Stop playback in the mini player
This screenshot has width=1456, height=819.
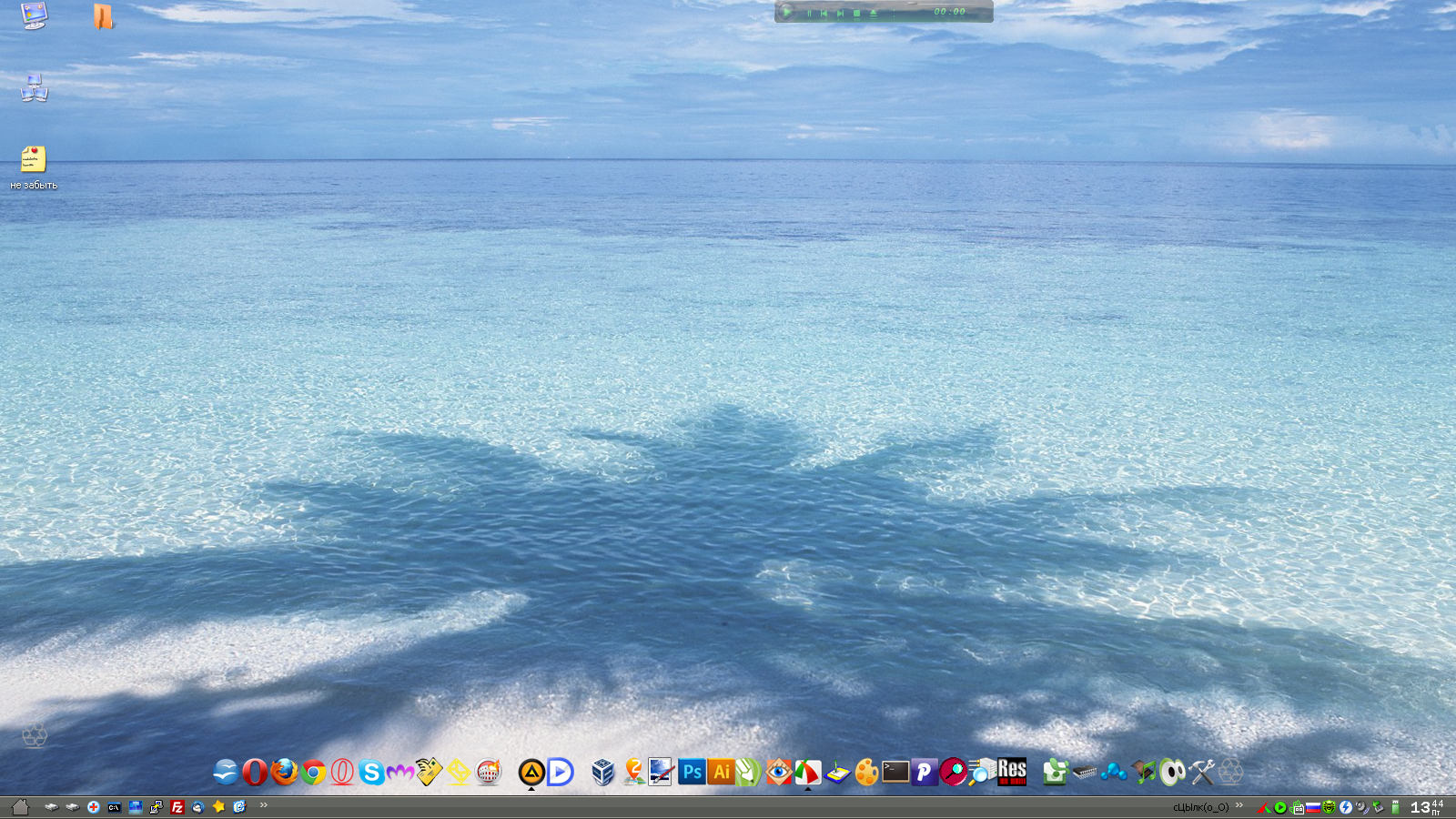pos(856,13)
